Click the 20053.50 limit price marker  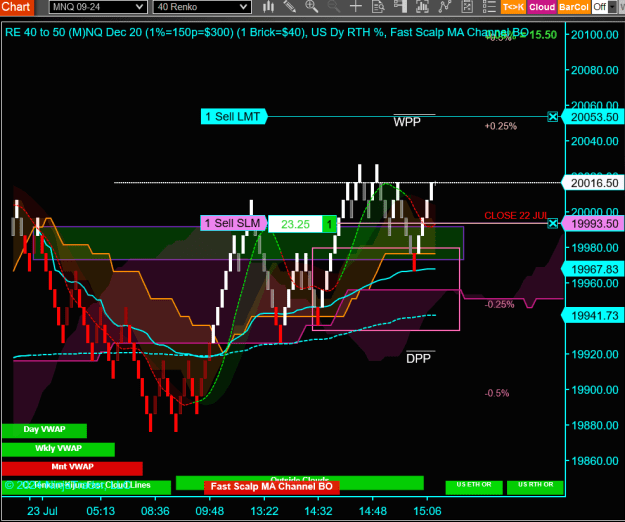(594, 117)
